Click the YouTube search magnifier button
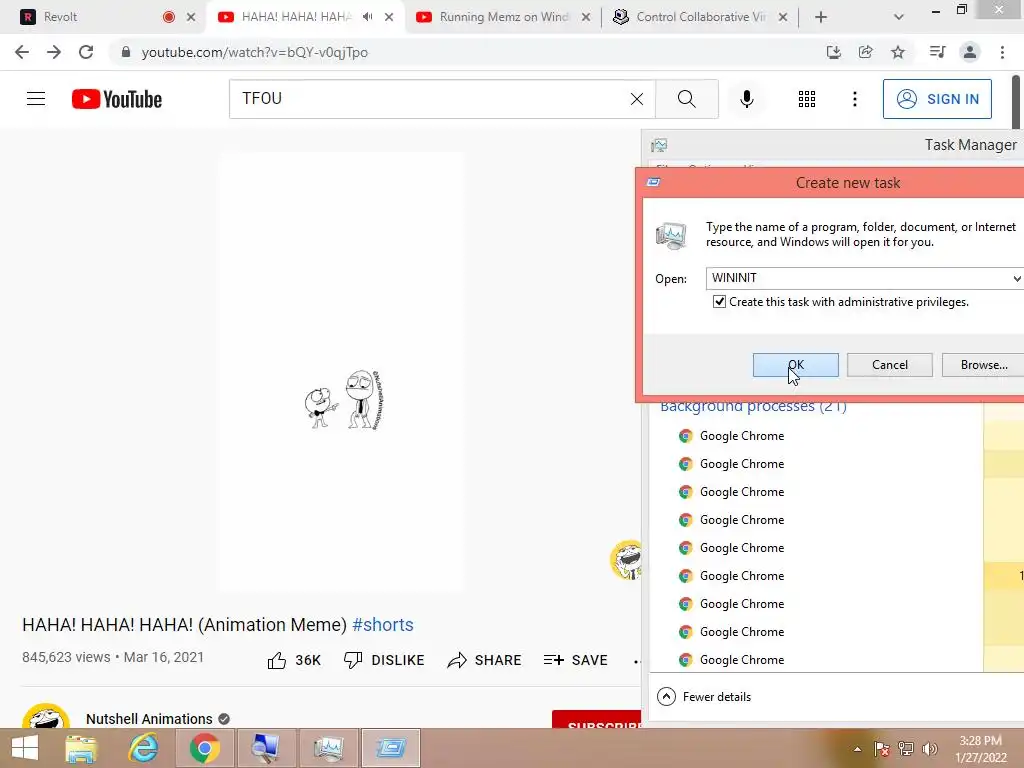Image resolution: width=1024 pixels, height=768 pixels. coord(686,99)
